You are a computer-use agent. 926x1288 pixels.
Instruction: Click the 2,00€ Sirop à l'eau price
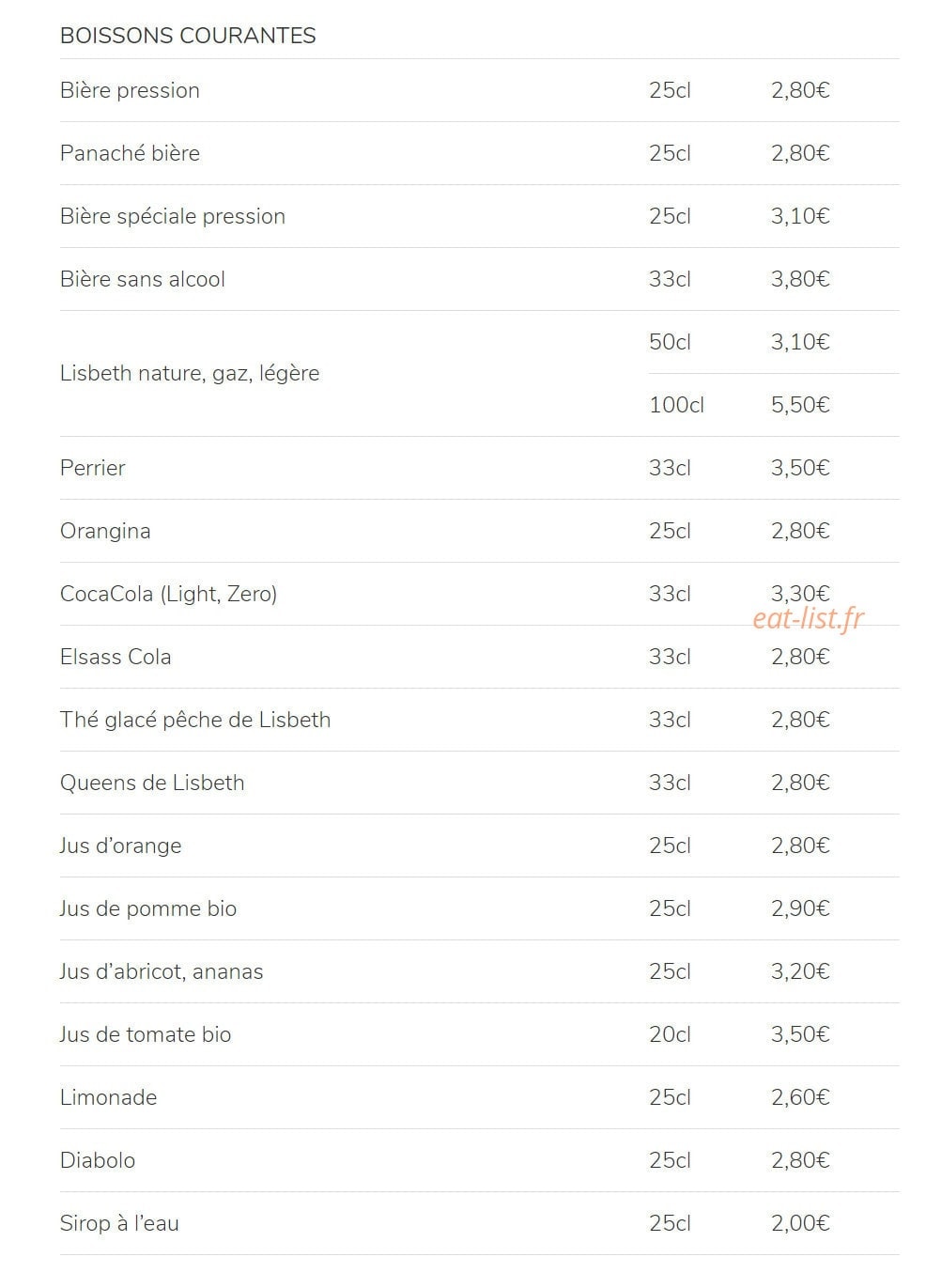(800, 1223)
